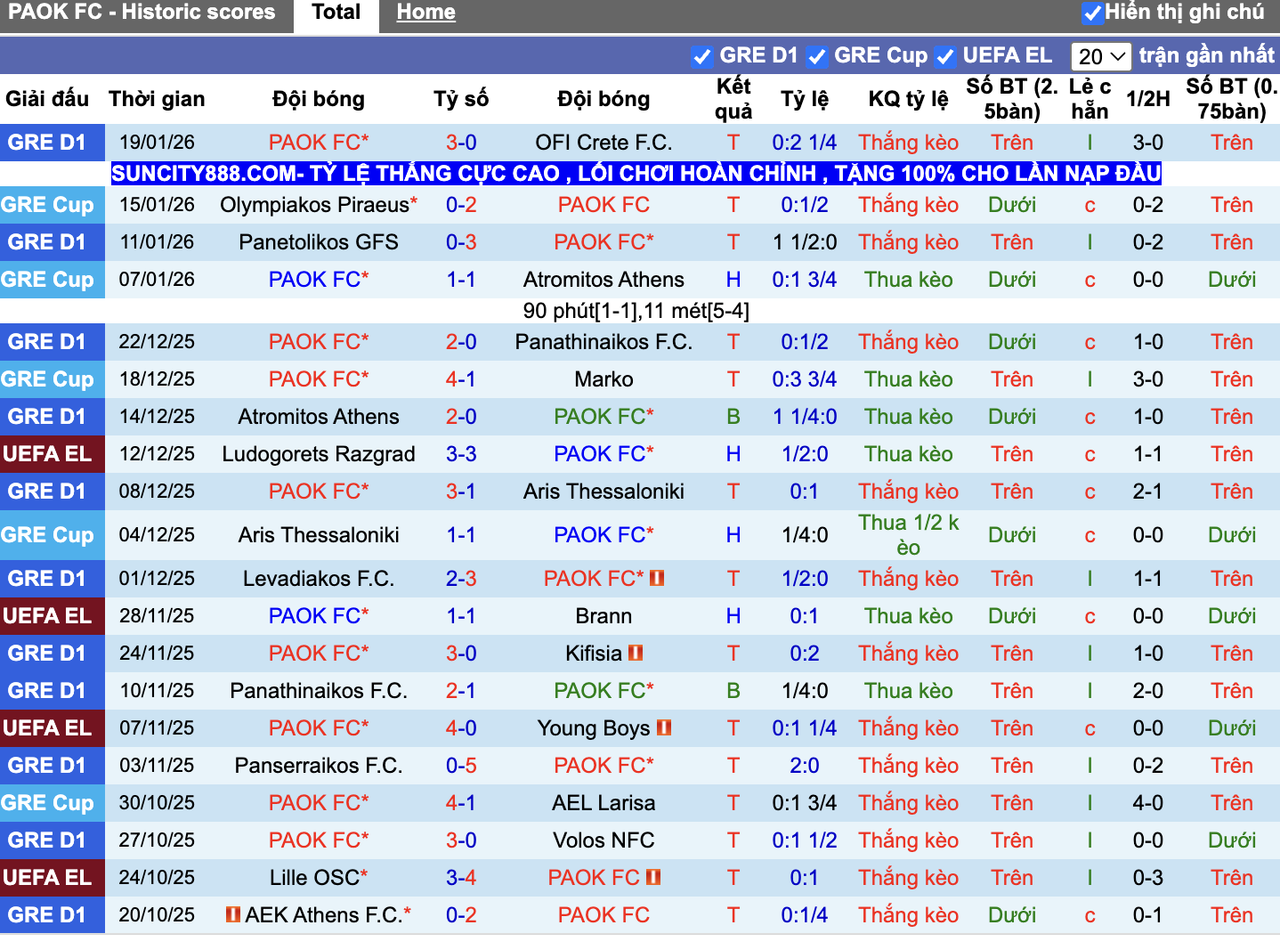
Task: Click the date 24/11/25
Action: [157, 654]
